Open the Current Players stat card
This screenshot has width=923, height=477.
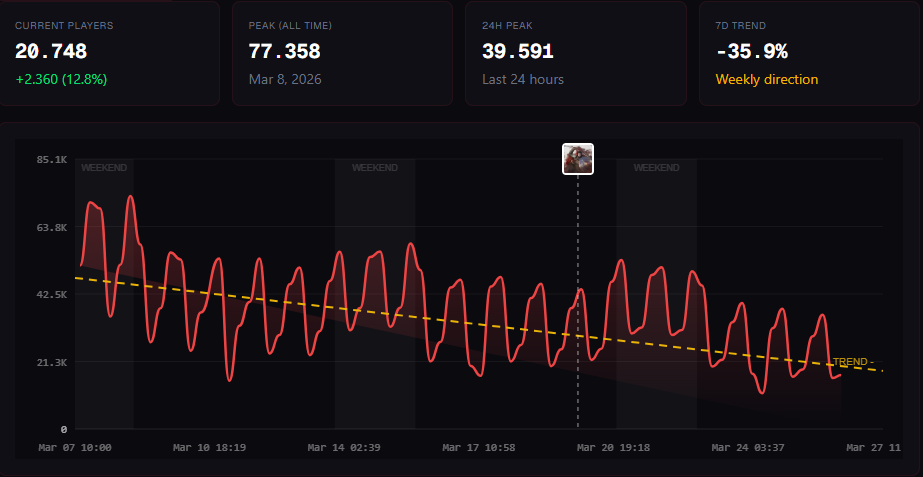coord(109,53)
